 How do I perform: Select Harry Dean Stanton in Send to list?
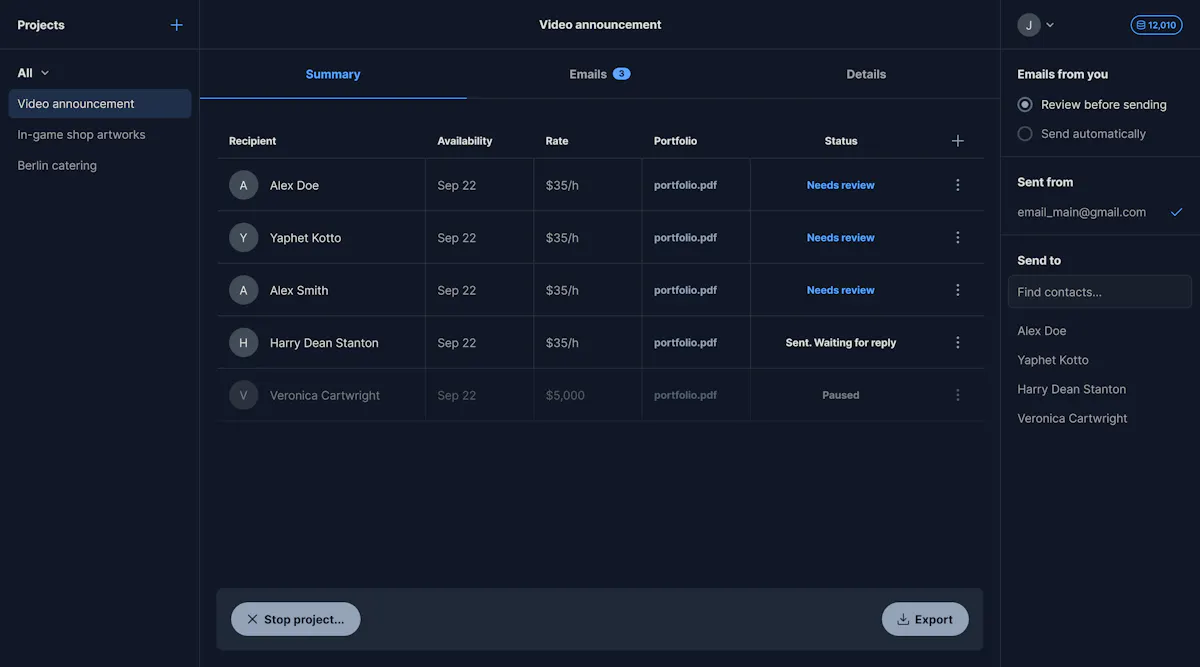click(x=1072, y=389)
